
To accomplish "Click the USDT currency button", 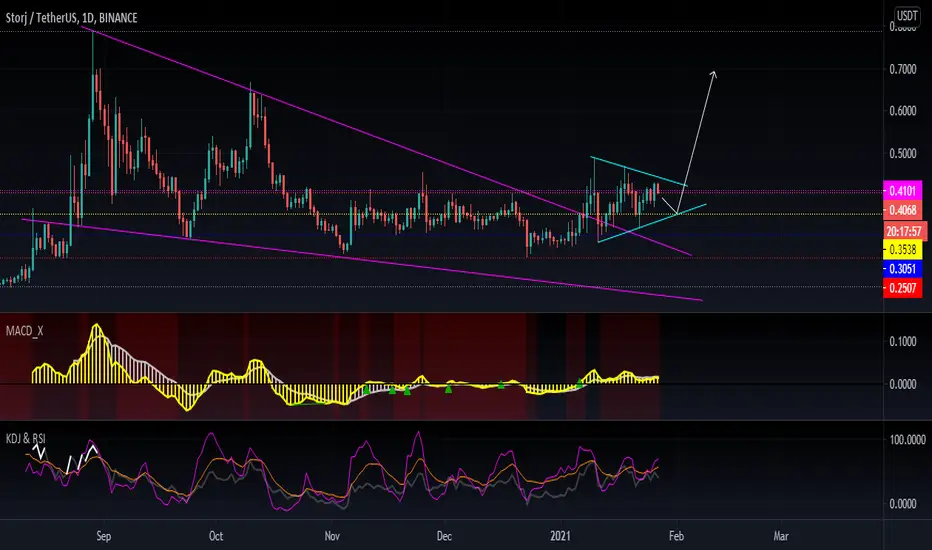I will [x=907, y=15].
